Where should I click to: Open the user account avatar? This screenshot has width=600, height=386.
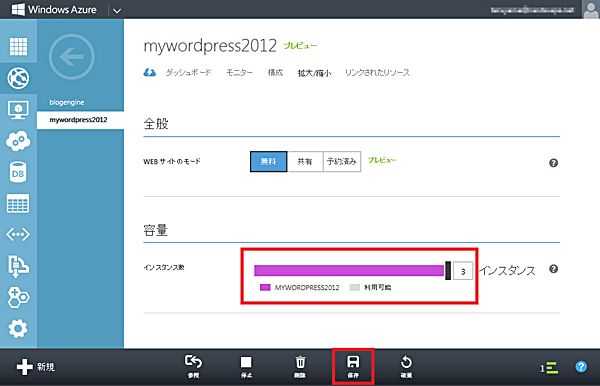point(591,10)
